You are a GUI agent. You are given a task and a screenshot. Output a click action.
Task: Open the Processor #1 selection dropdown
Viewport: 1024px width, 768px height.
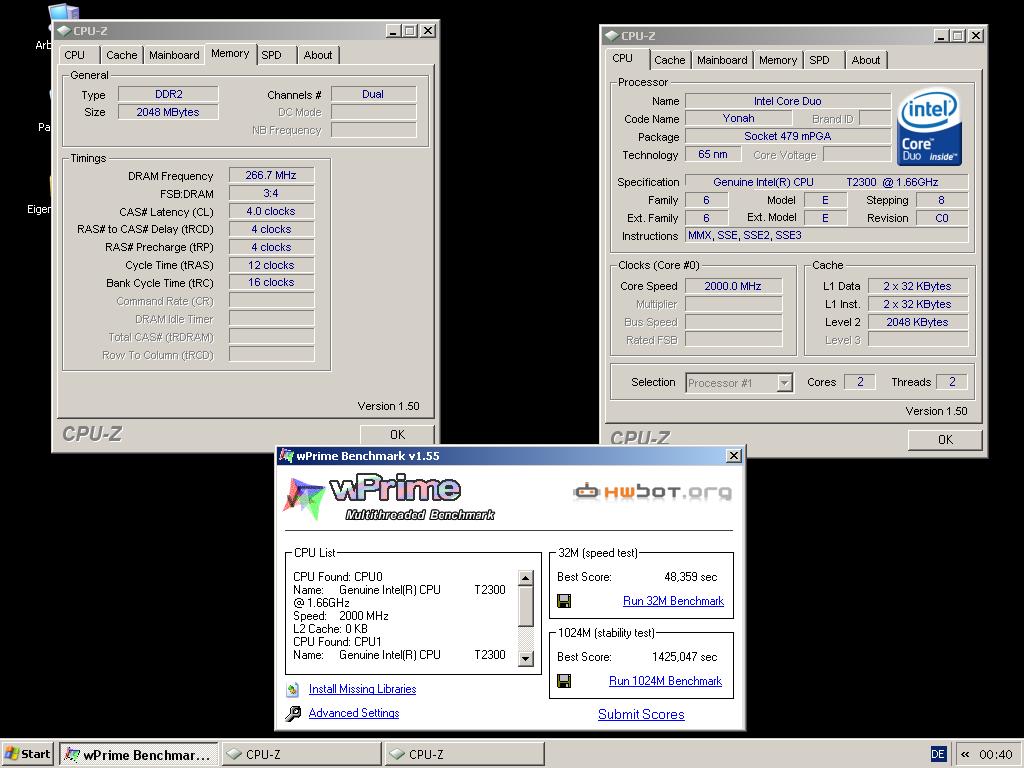coord(785,383)
